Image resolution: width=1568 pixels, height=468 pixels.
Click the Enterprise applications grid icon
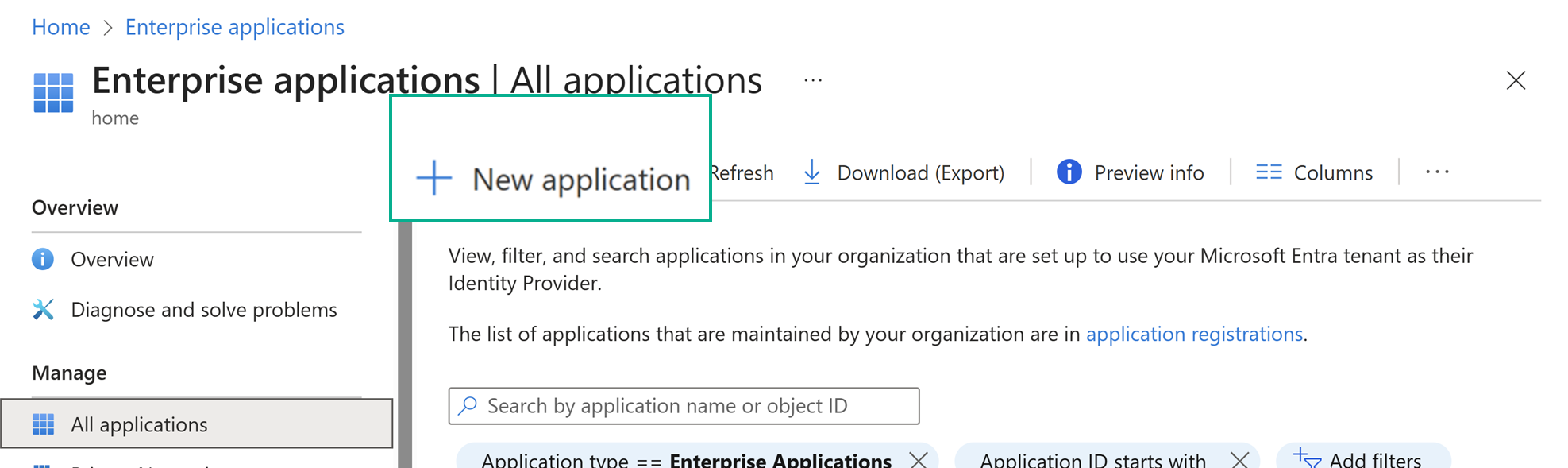53,93
